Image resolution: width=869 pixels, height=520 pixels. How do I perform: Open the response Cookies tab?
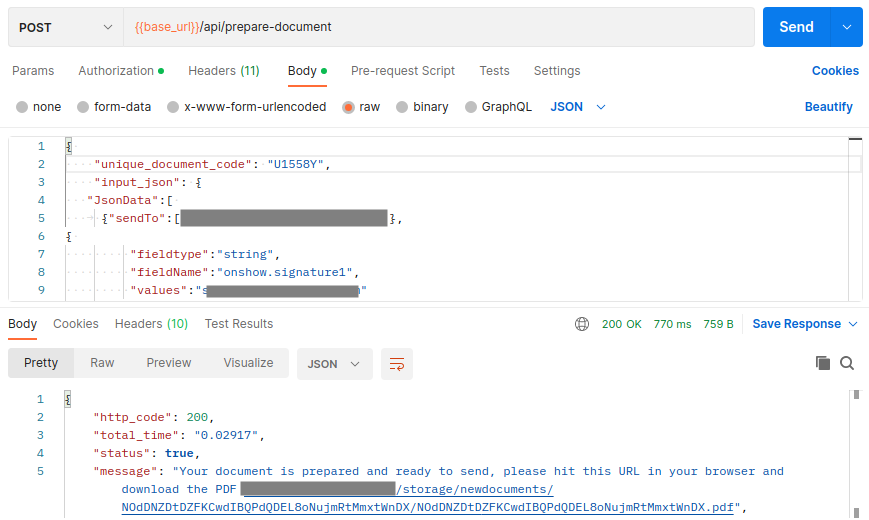point(76,324)
